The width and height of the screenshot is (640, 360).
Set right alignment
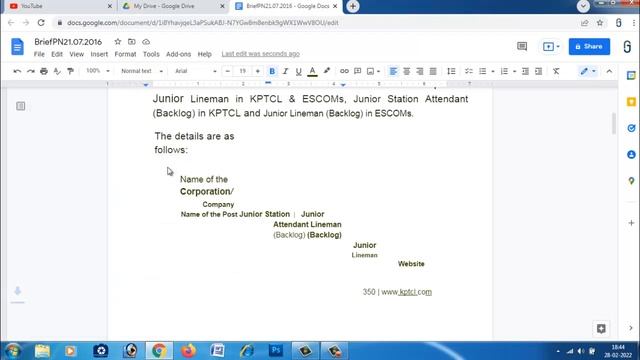click(x=420, y=71)
